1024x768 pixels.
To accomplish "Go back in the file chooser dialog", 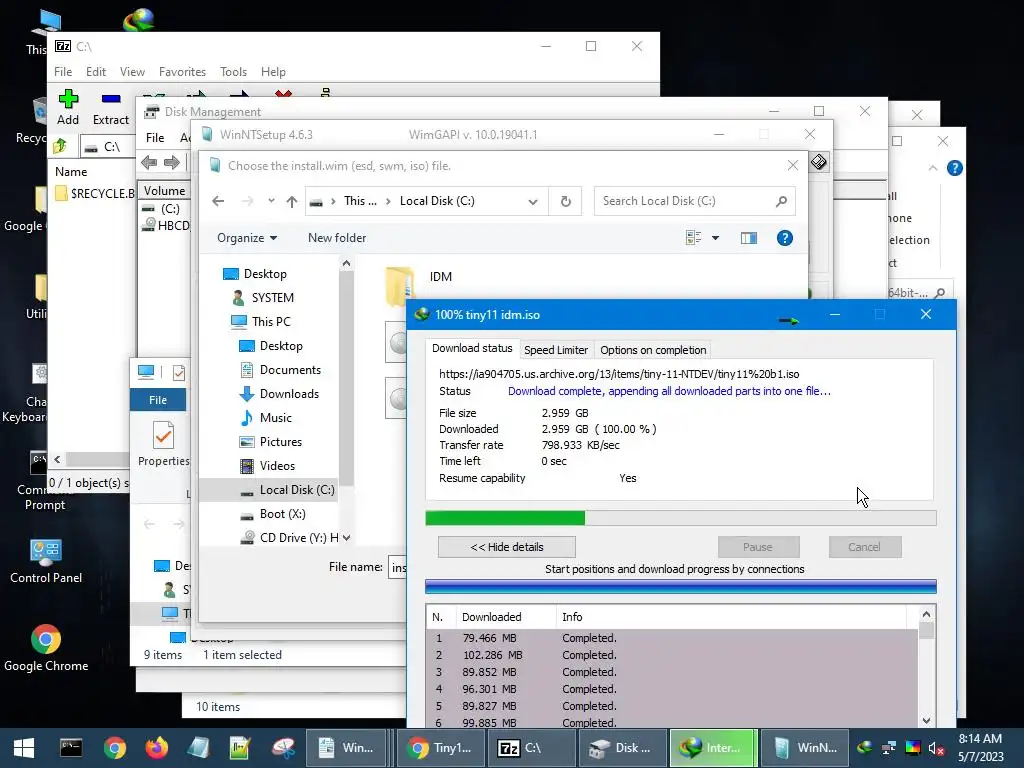I will [218, 201].
